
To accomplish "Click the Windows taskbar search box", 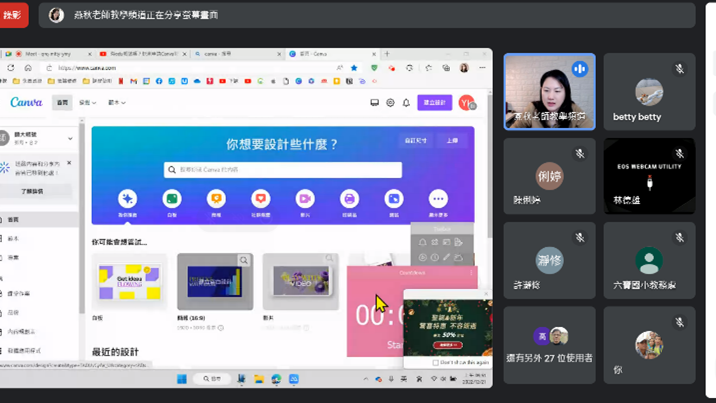I will coord(211,379).
